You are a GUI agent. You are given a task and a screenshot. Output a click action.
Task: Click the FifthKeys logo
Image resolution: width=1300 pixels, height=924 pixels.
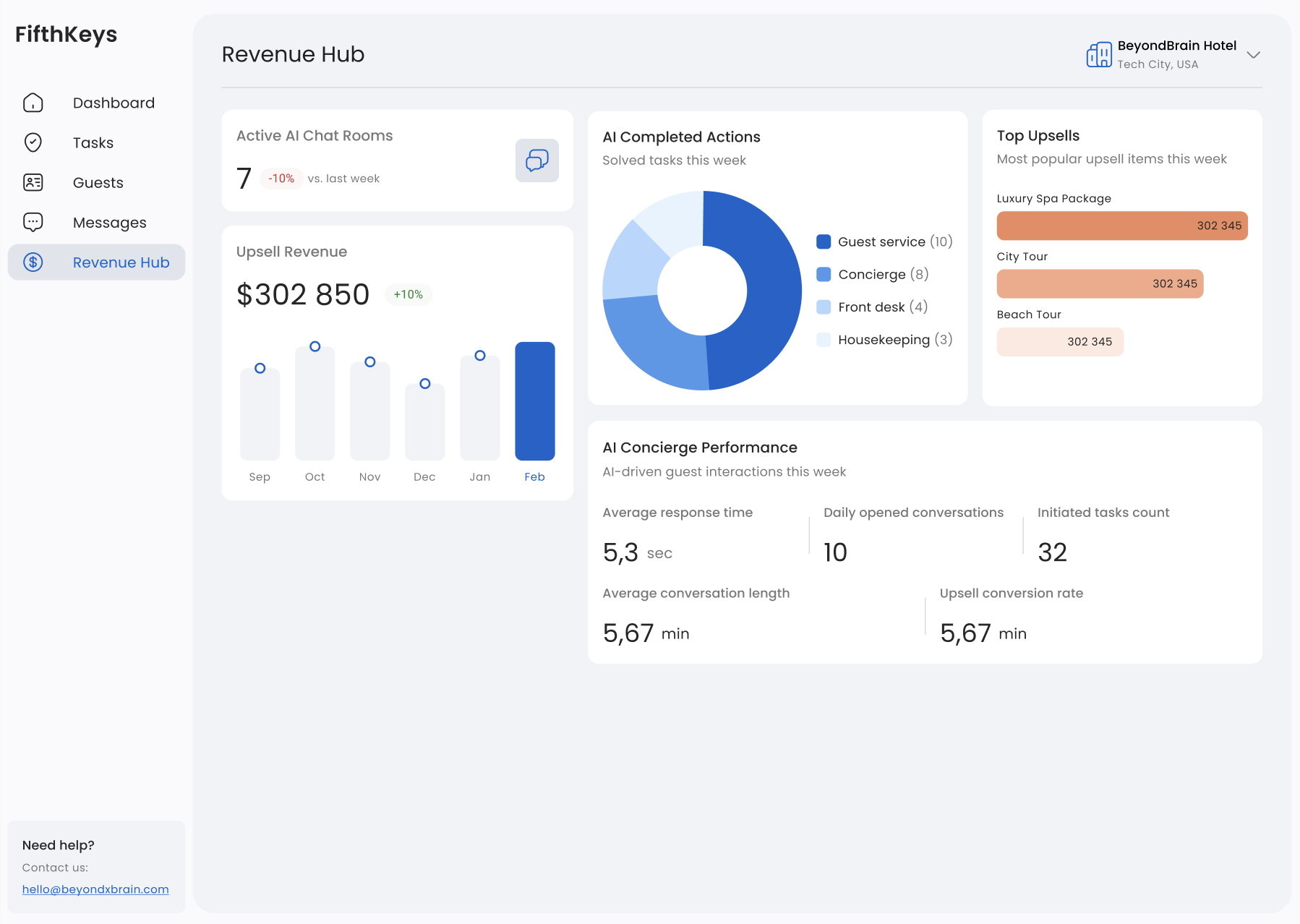[66, 34]
